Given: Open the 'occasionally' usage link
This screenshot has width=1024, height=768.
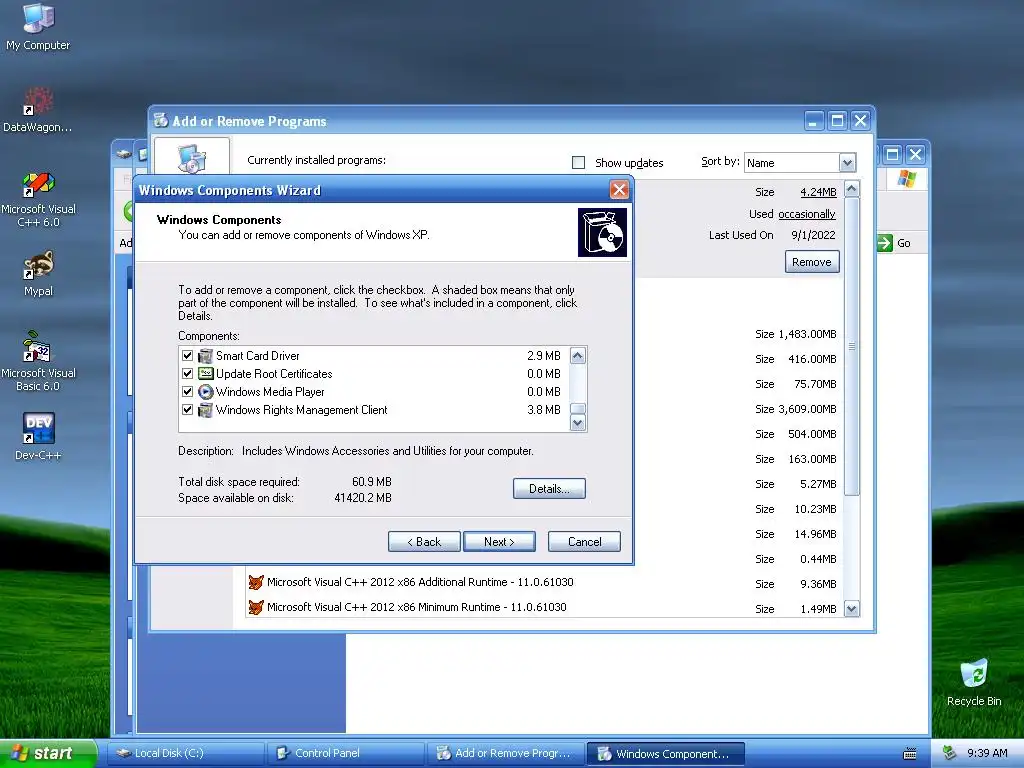Looking at the screenshot, I should tap(807, 214).
